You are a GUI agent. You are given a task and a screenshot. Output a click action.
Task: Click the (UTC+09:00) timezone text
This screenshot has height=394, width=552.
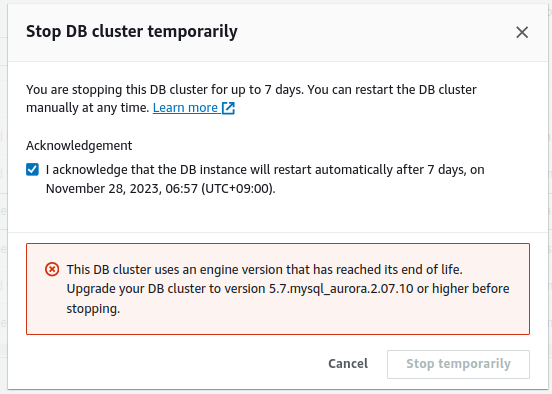(238, 189)
